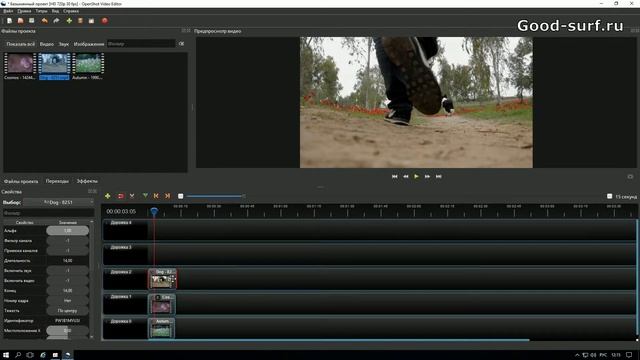Open the Дорожка 0 track menu arrow
The height and width of the screenshot is (360, 640).
tap(107, 321)
